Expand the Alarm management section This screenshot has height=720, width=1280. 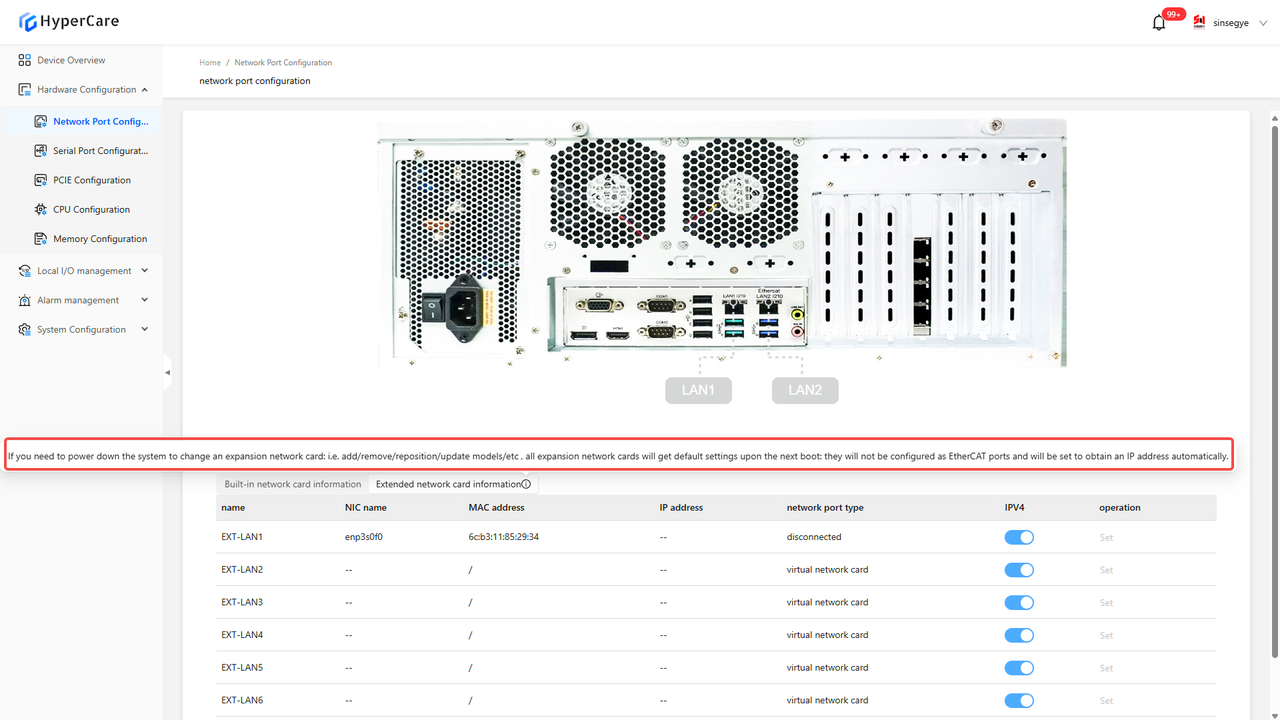pyautogui.click(x=145, y=300)
